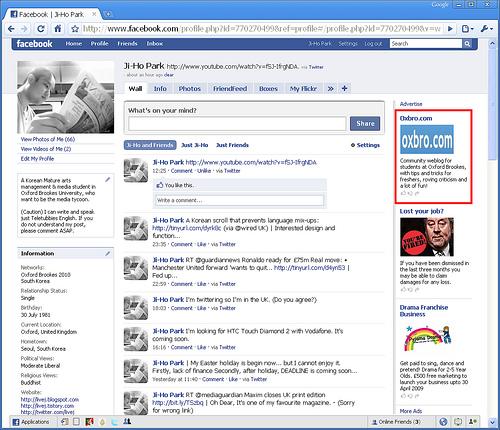
Task: Open Online Friends (3) chat list
Action: [x=396, y=422]
